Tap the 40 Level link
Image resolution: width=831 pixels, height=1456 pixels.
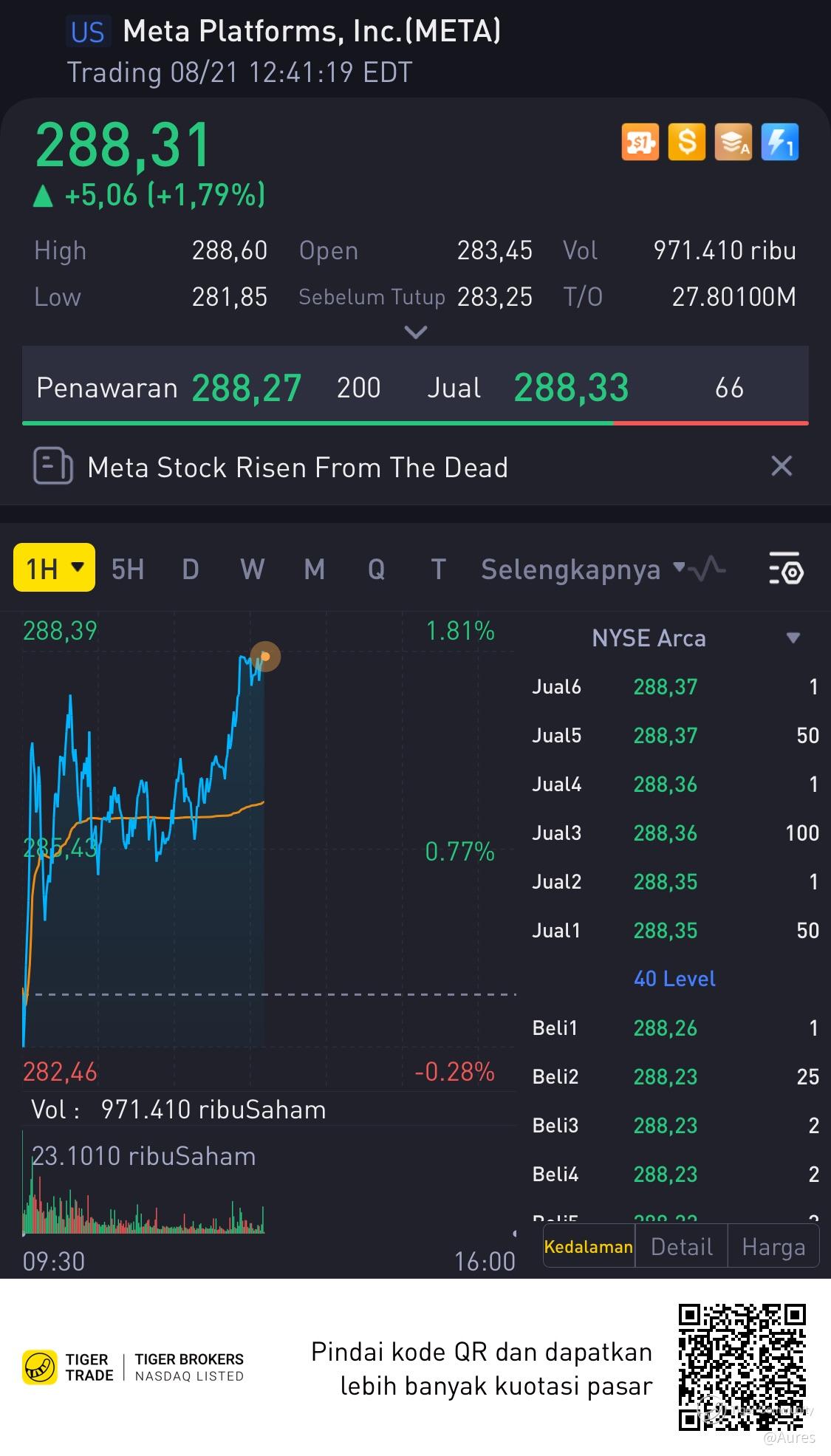point(674,979)
